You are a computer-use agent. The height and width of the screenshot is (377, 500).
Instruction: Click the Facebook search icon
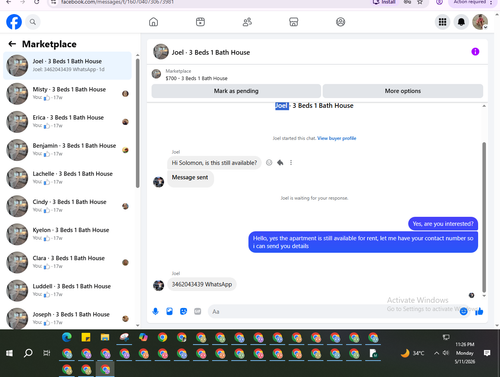pyautogui.click(x=33, y=22)
